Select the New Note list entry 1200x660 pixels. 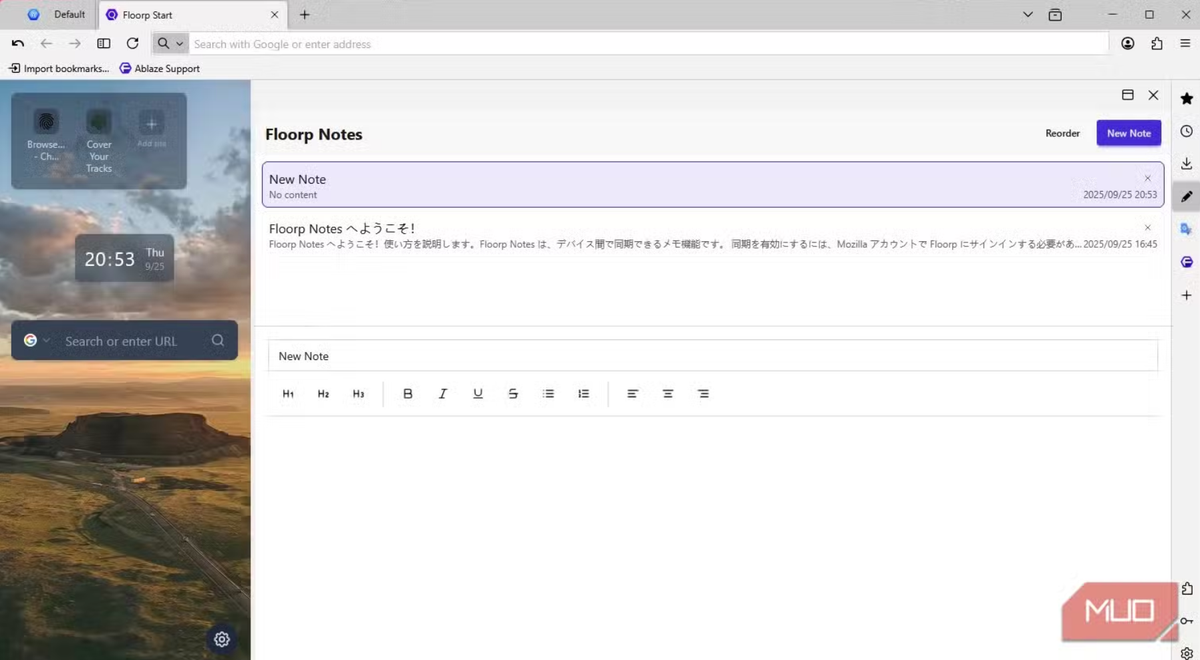tap(713, 185)
